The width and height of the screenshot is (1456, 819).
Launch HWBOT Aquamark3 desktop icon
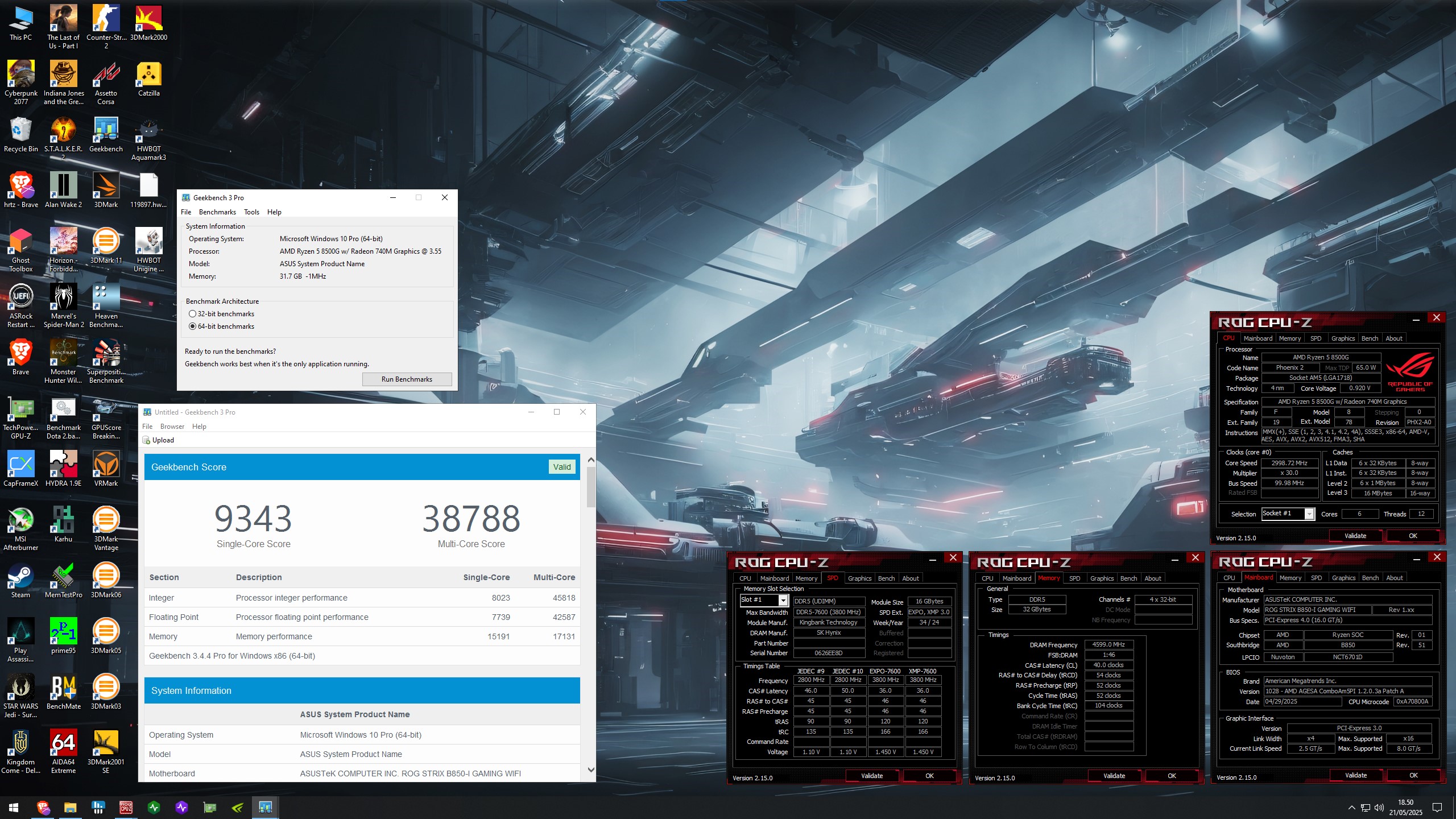pos(148,139)
